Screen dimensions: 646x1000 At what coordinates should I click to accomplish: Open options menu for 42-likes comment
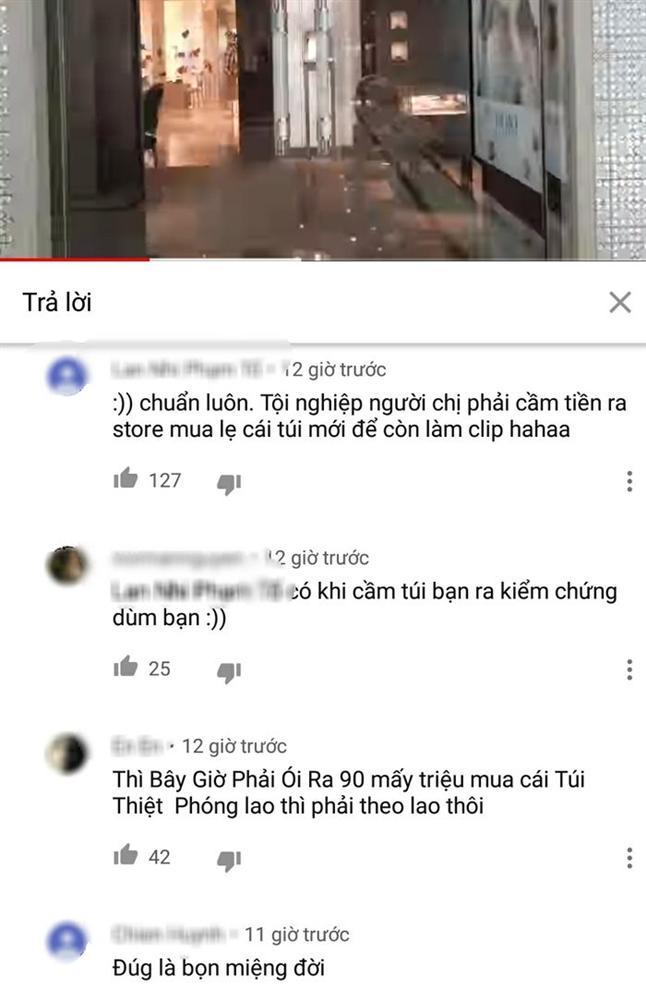click(x=629, y=858)
